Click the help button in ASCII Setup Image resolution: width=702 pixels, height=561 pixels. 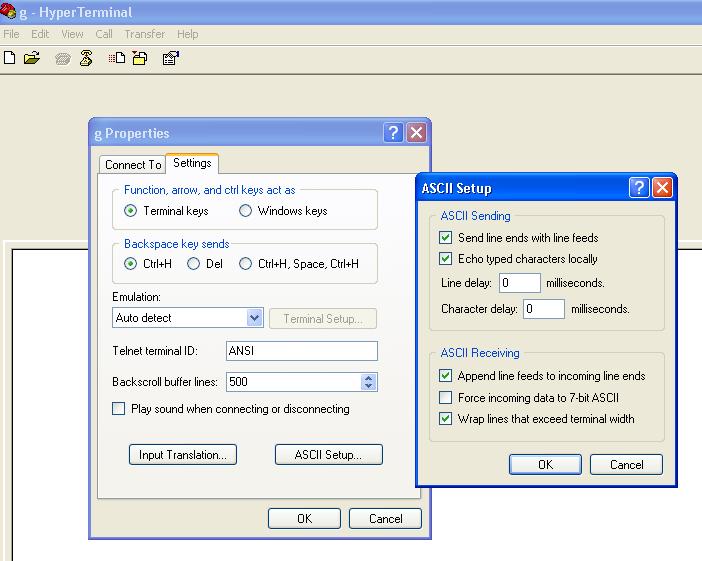pyautogui.click(x=639, y=187)
